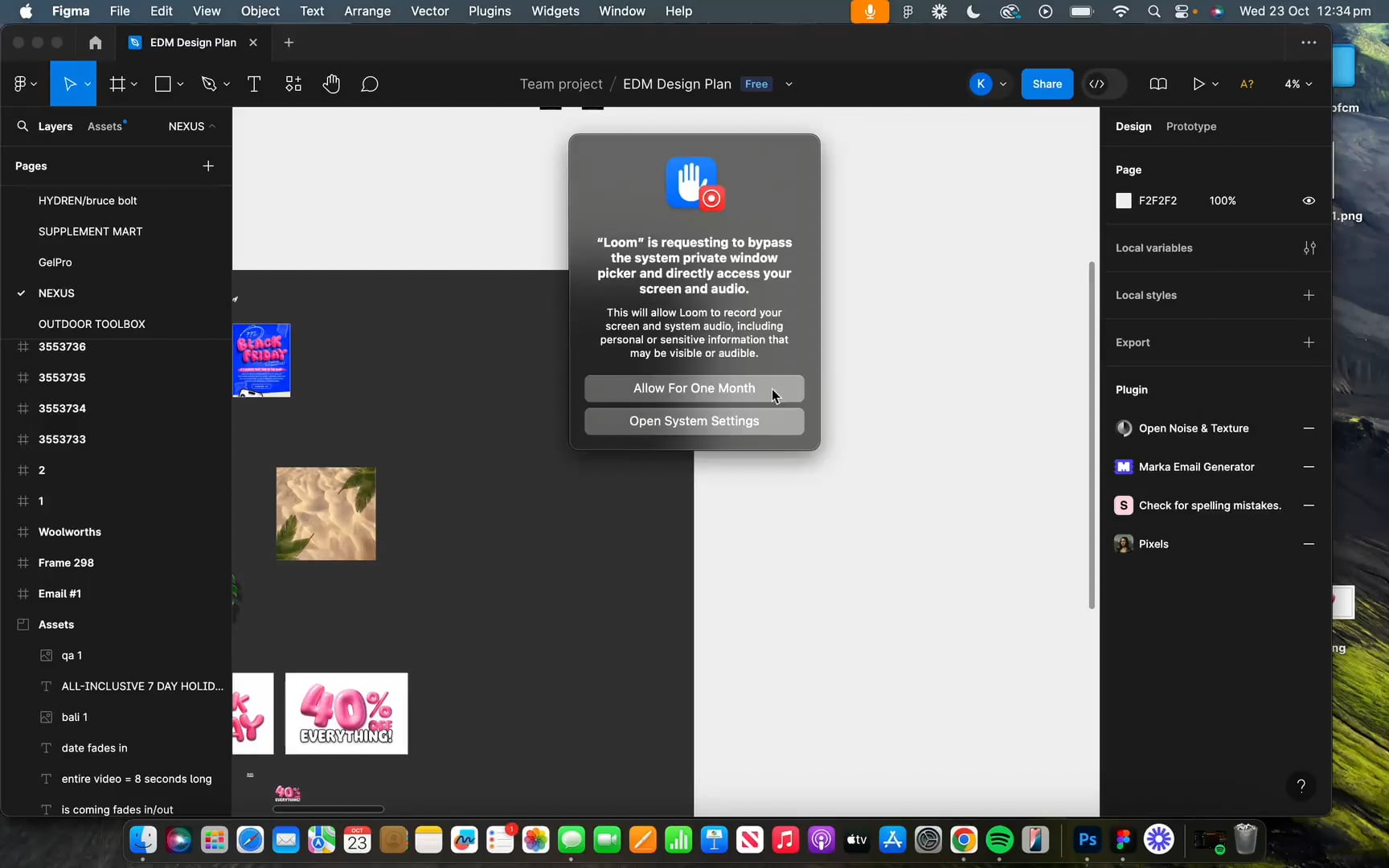Toggle page background color visibility eye
Image resolution: width=1389 pixels, height=868 pixels.
pos(1309,201)
